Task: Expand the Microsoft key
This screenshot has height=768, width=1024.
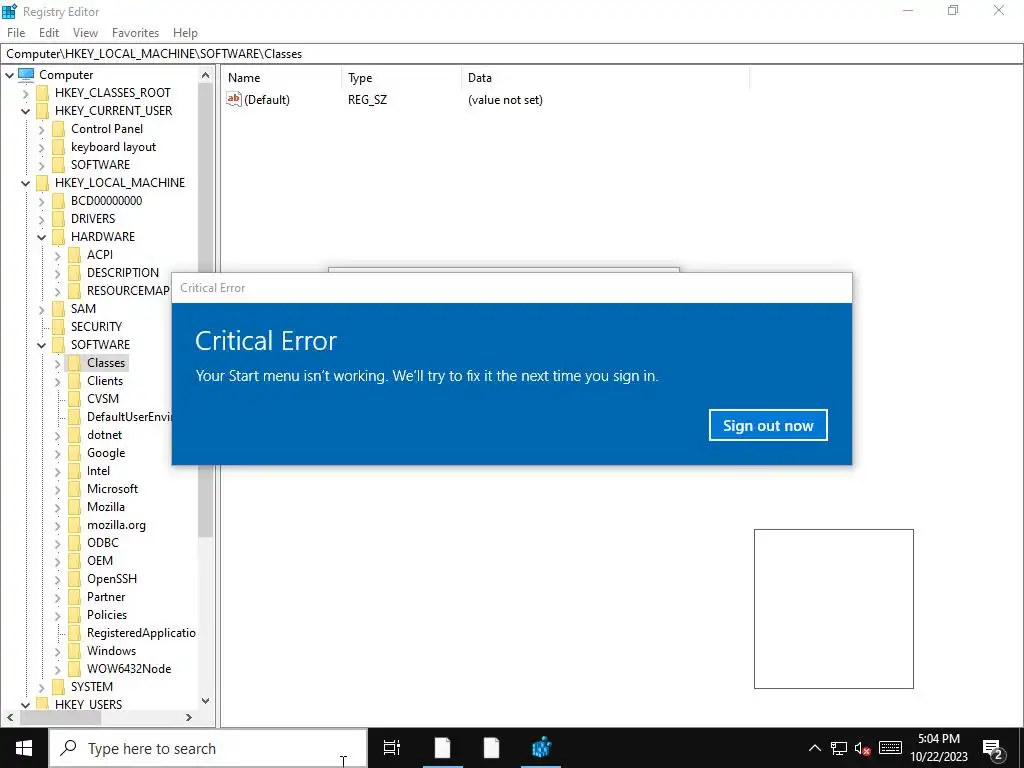Action: [57, 489]
